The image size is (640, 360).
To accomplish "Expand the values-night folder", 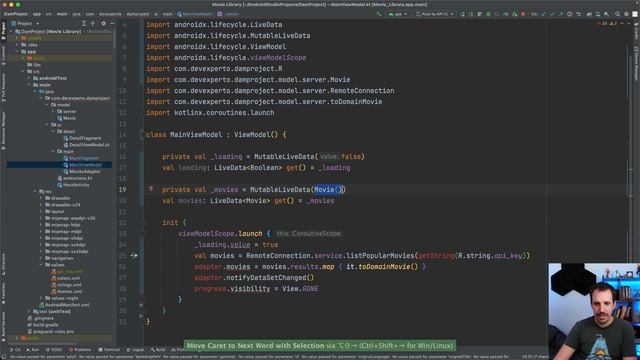I will (41, 298).
